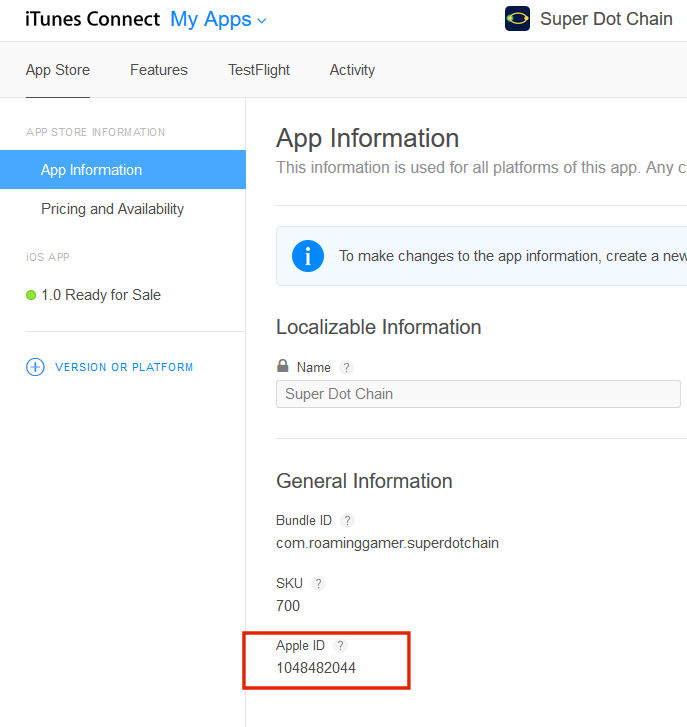Open Pricing and Availability
Viewport: 687px width, 727px height.
pyautogui.click(x=112, y=209)
